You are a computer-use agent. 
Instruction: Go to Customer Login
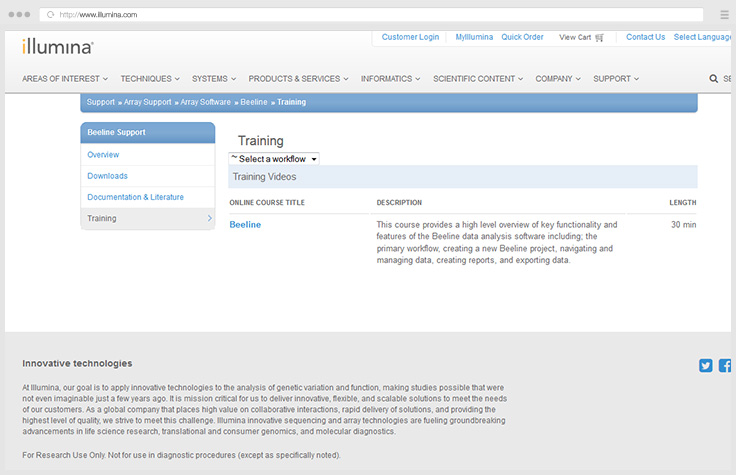pyautogui.click(x=410, y=37)
